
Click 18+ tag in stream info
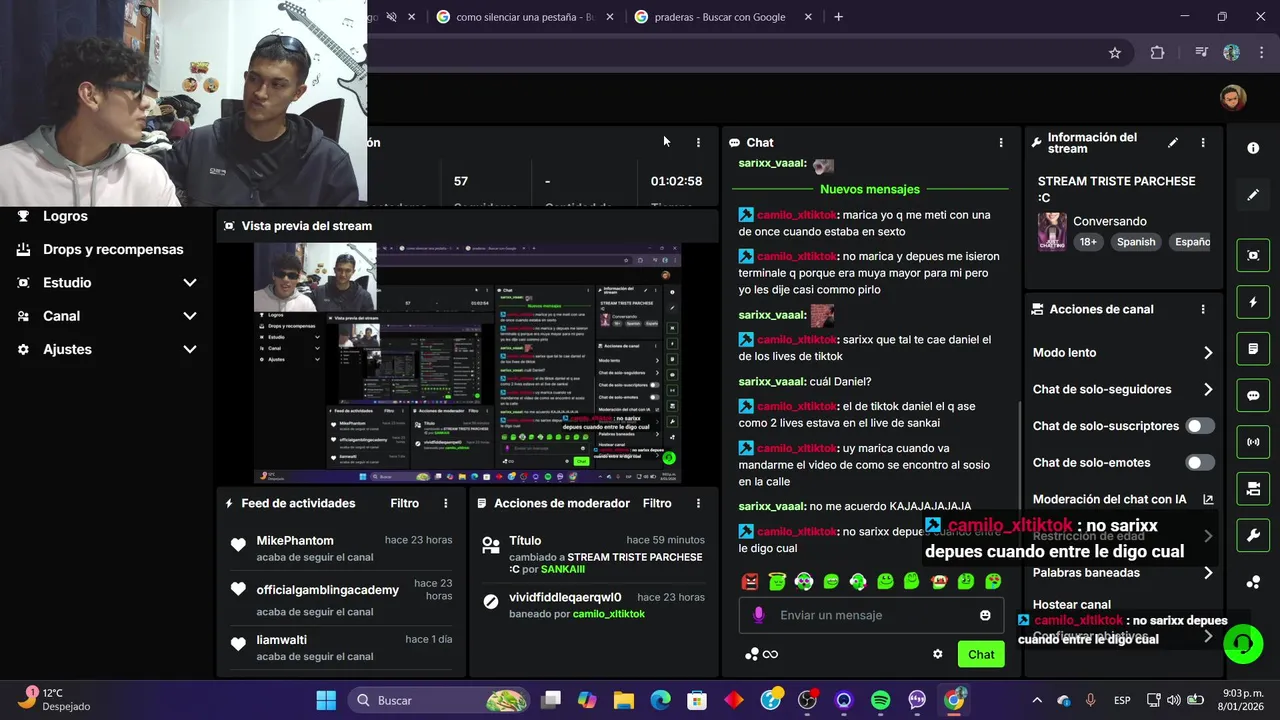1088,242
